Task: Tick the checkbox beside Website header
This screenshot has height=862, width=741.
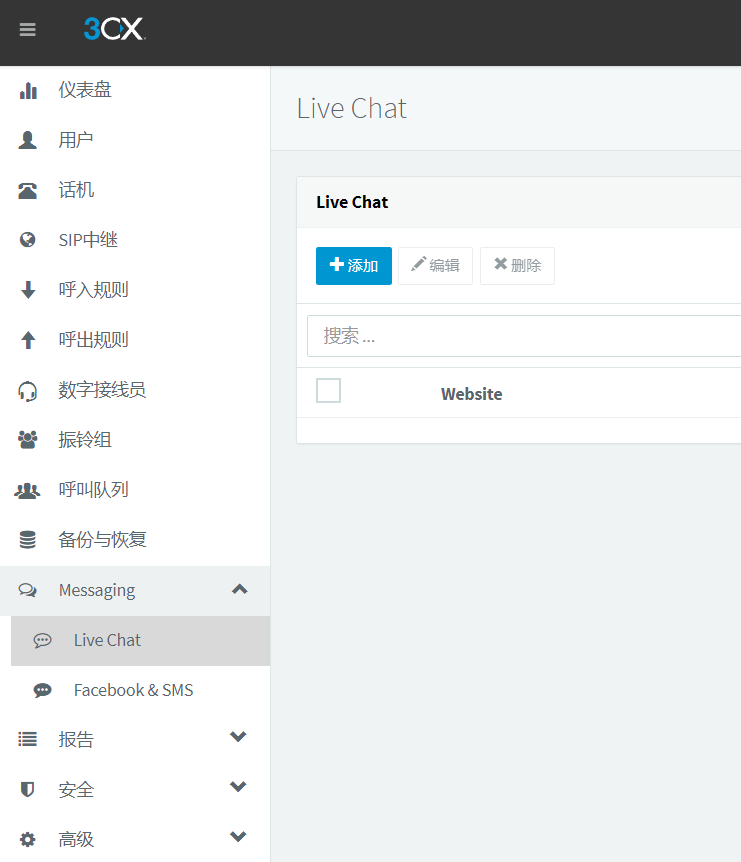Action: 328,390
